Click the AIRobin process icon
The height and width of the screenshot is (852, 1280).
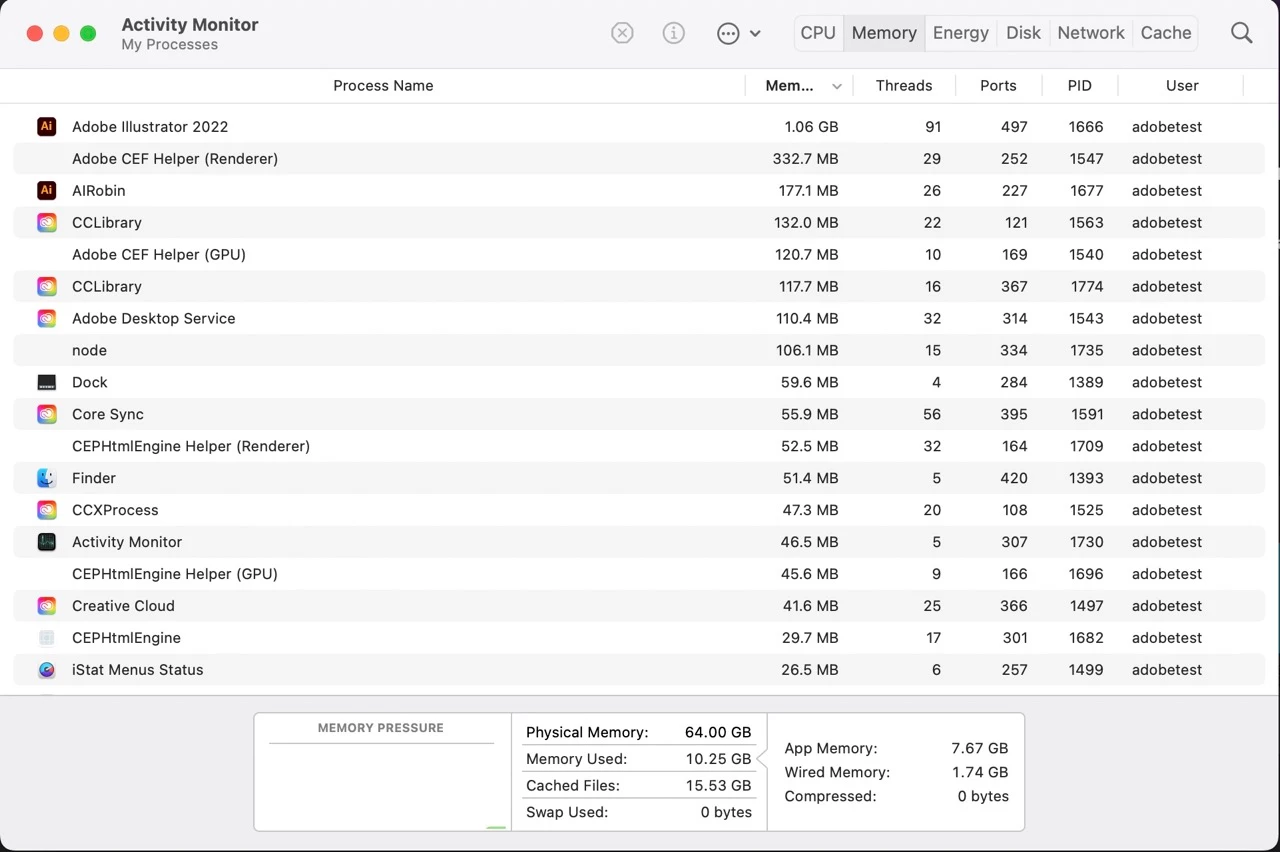pyautogui.click(x=47, y=191)
